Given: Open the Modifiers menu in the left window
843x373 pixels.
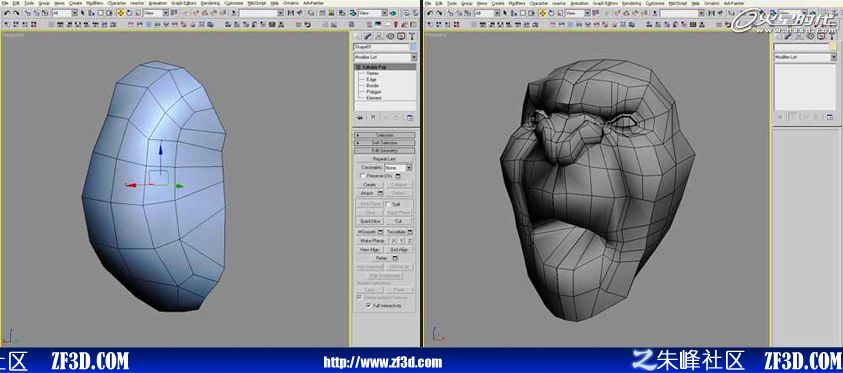Looking at the screenshot, I should point(95,3).
